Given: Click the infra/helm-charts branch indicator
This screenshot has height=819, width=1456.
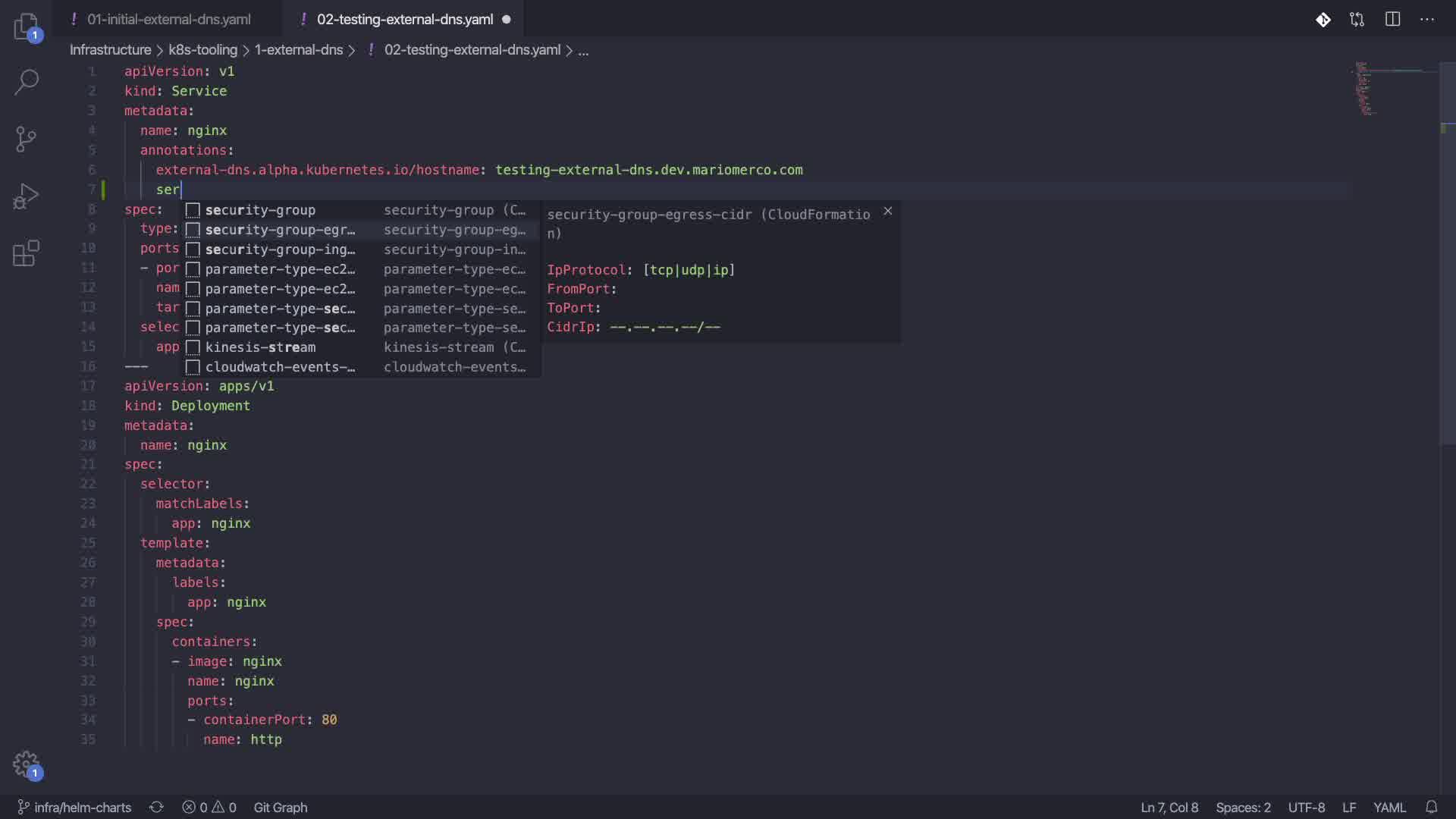Looking at the screenshot, I should [74, 807].
